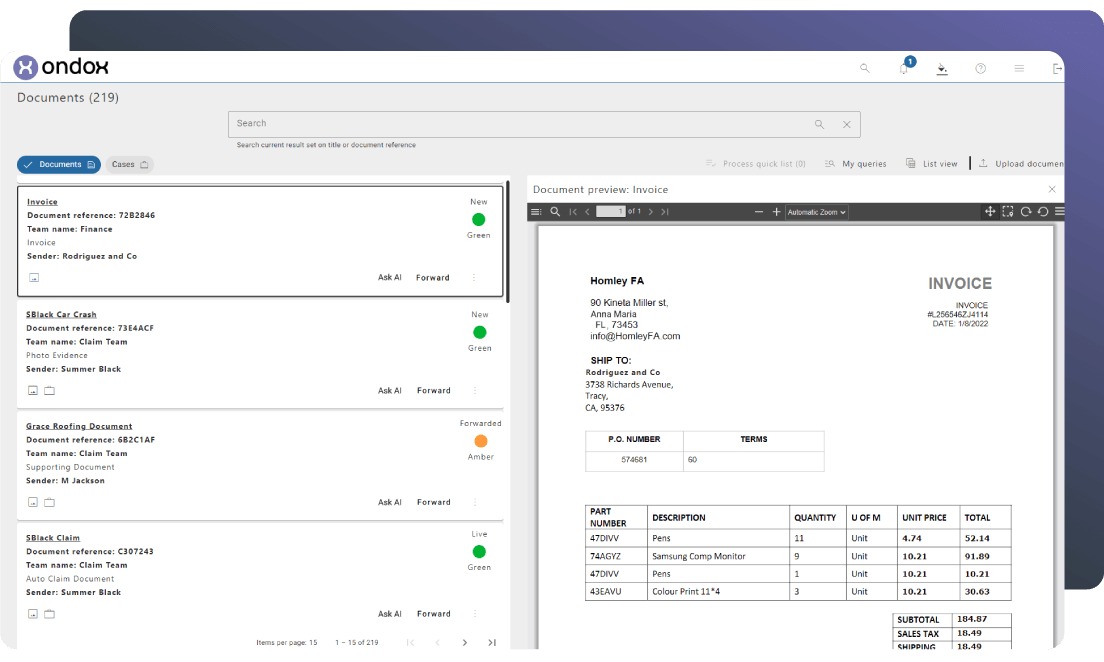Viewport: 1104px width, 662px height.
Task: Open the search icon in the header
Action: [x=865, y=68]
